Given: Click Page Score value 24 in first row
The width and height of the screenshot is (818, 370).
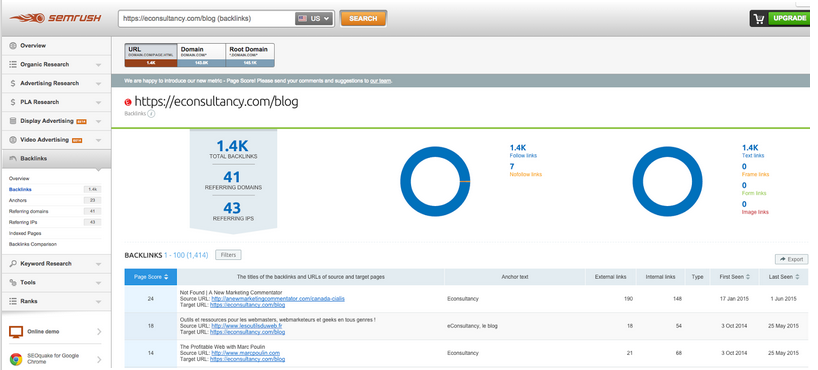Looking at the screenshot, I should click(x=151, y=299).
